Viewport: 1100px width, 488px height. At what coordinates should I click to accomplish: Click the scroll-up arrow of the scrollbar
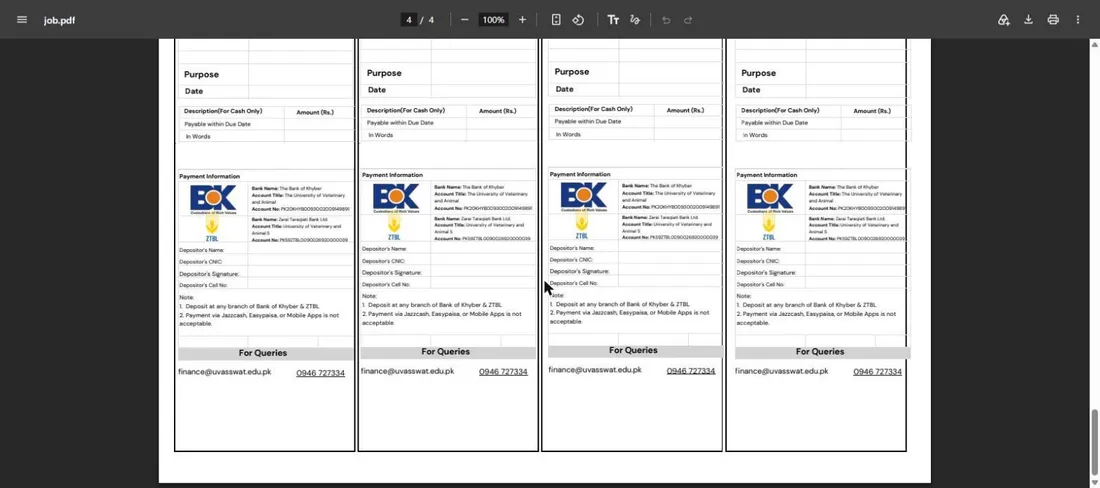[1094, 43]
